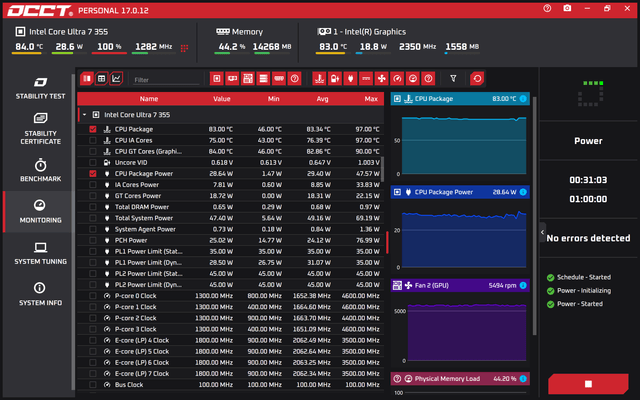The width and height of the screenshot is (640, 400).
Task: Open the System Info section
Action: point(40,294)
